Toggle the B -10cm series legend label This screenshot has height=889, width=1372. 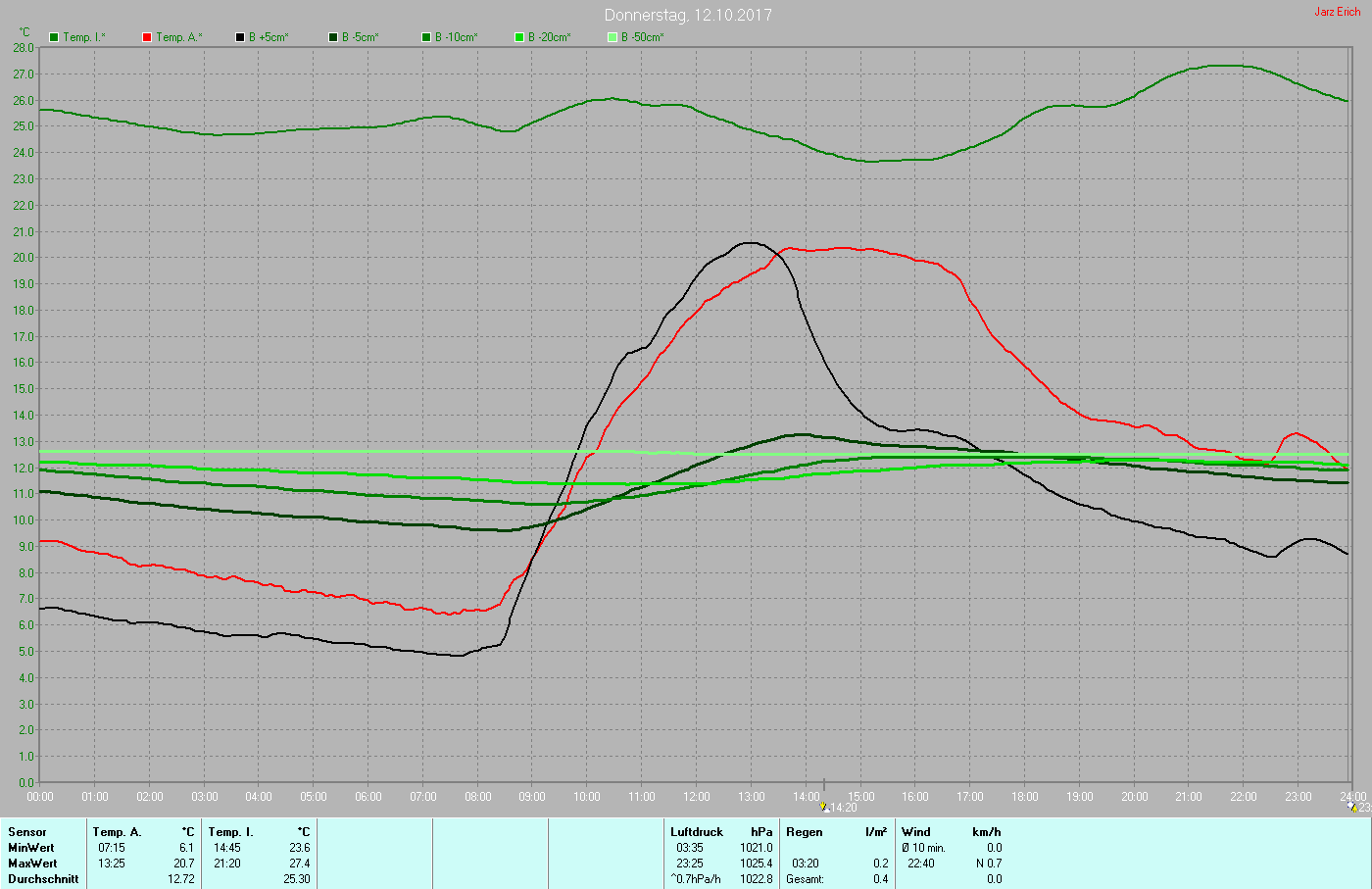(x=456, y=37)
